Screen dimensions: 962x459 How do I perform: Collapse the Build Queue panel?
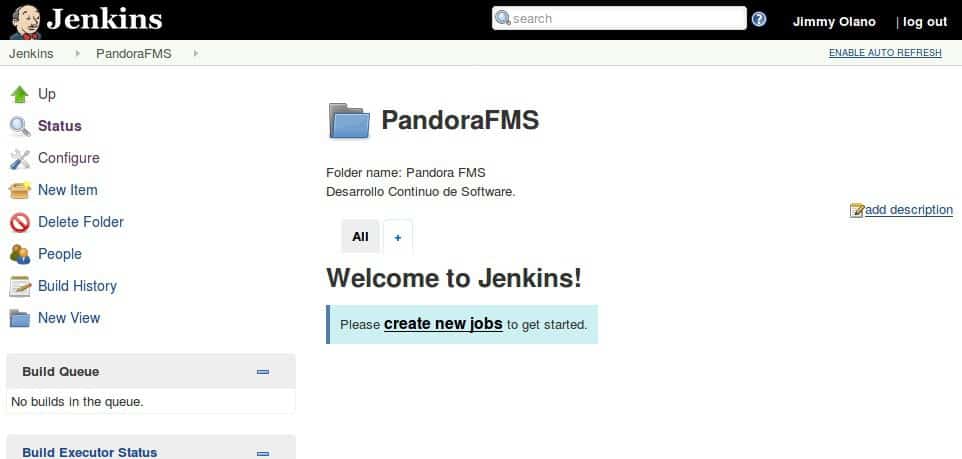(x=263, y=372)
